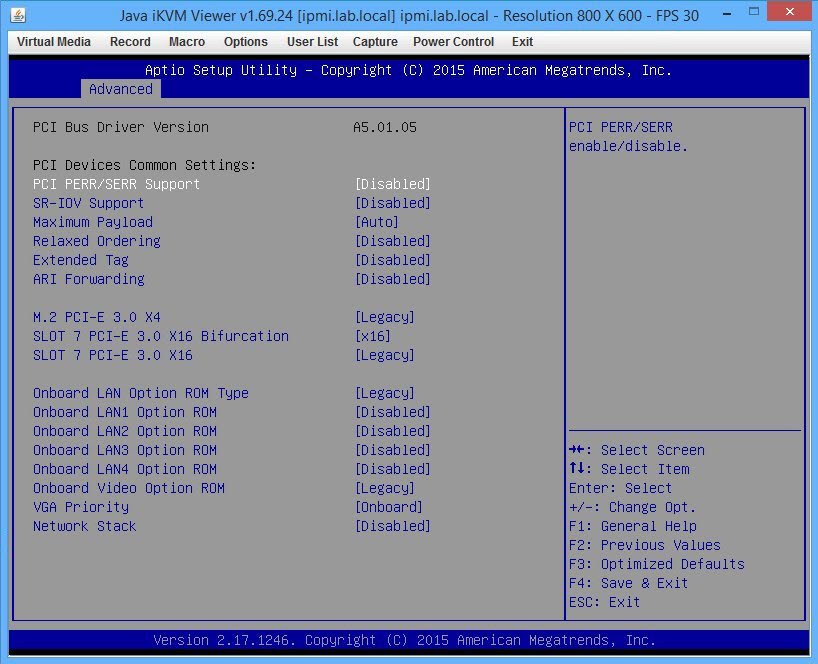Screen dimensions: 818x664
Task: Change Onboard LAN3 Option ROM Disabled value
Action: tap(393, 450)
